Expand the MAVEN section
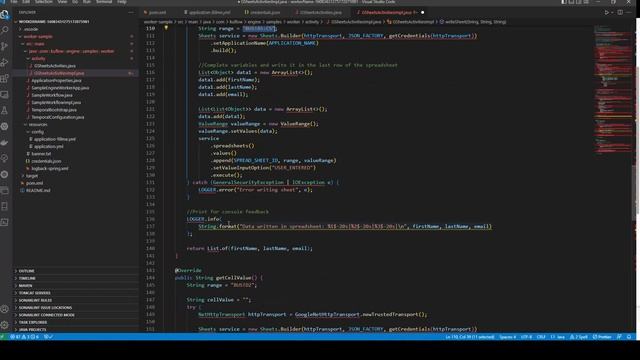Viewport: 640px width, 360px height. [76, 286]
